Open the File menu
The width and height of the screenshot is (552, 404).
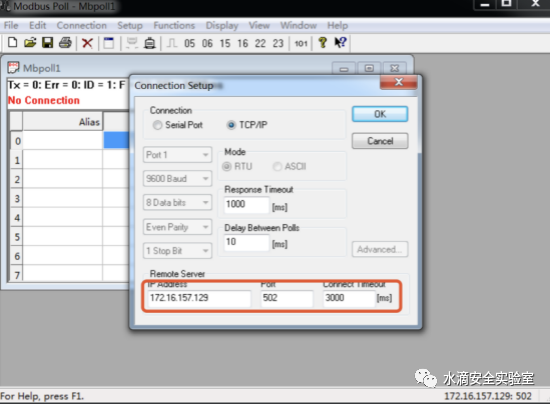tap(11, 26)
